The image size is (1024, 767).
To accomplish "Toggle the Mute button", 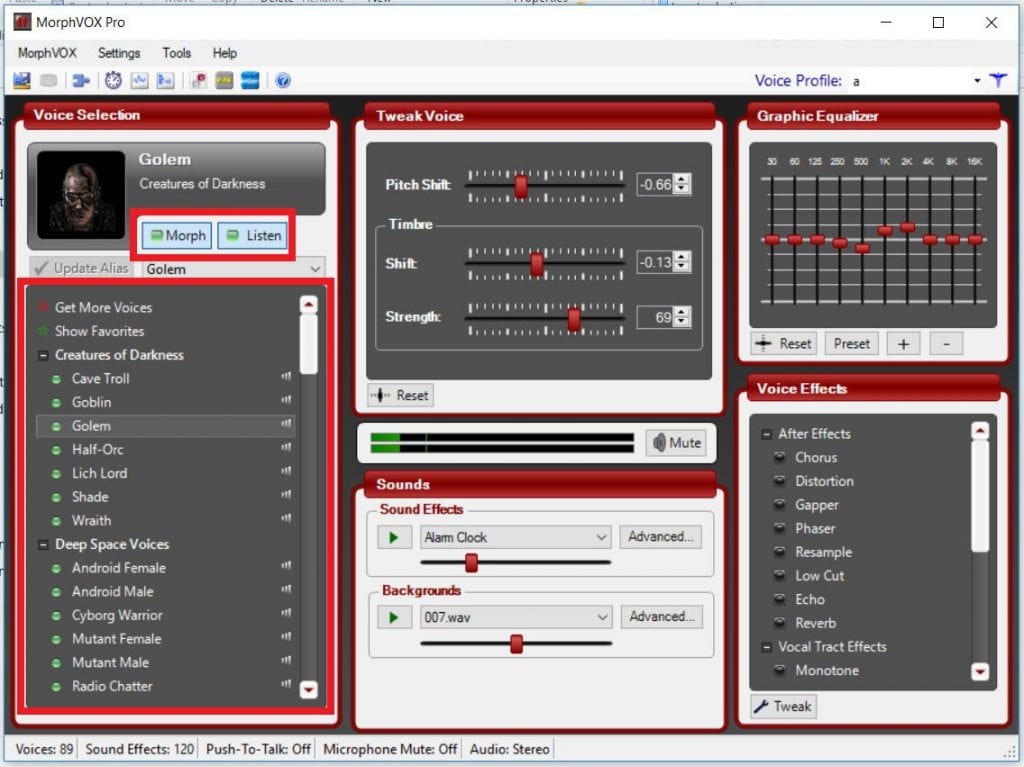I will [x=677, y=443].
